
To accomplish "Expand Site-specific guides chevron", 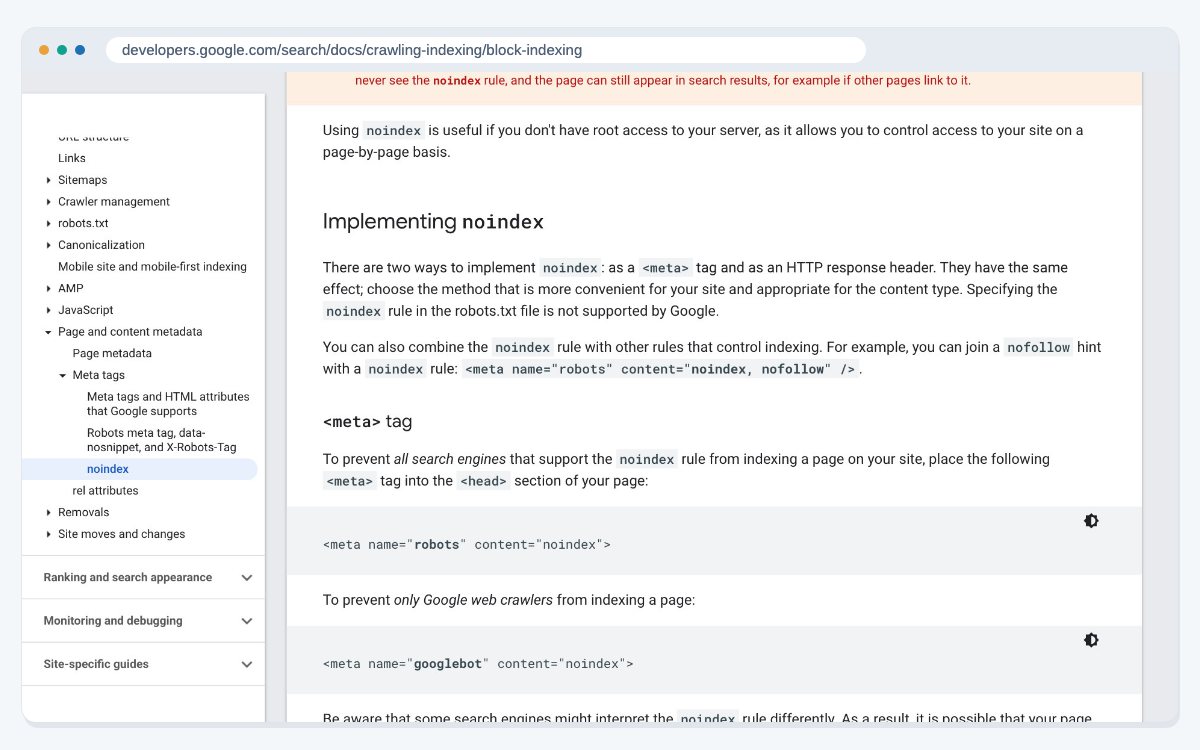I will [x=247, y=664].
